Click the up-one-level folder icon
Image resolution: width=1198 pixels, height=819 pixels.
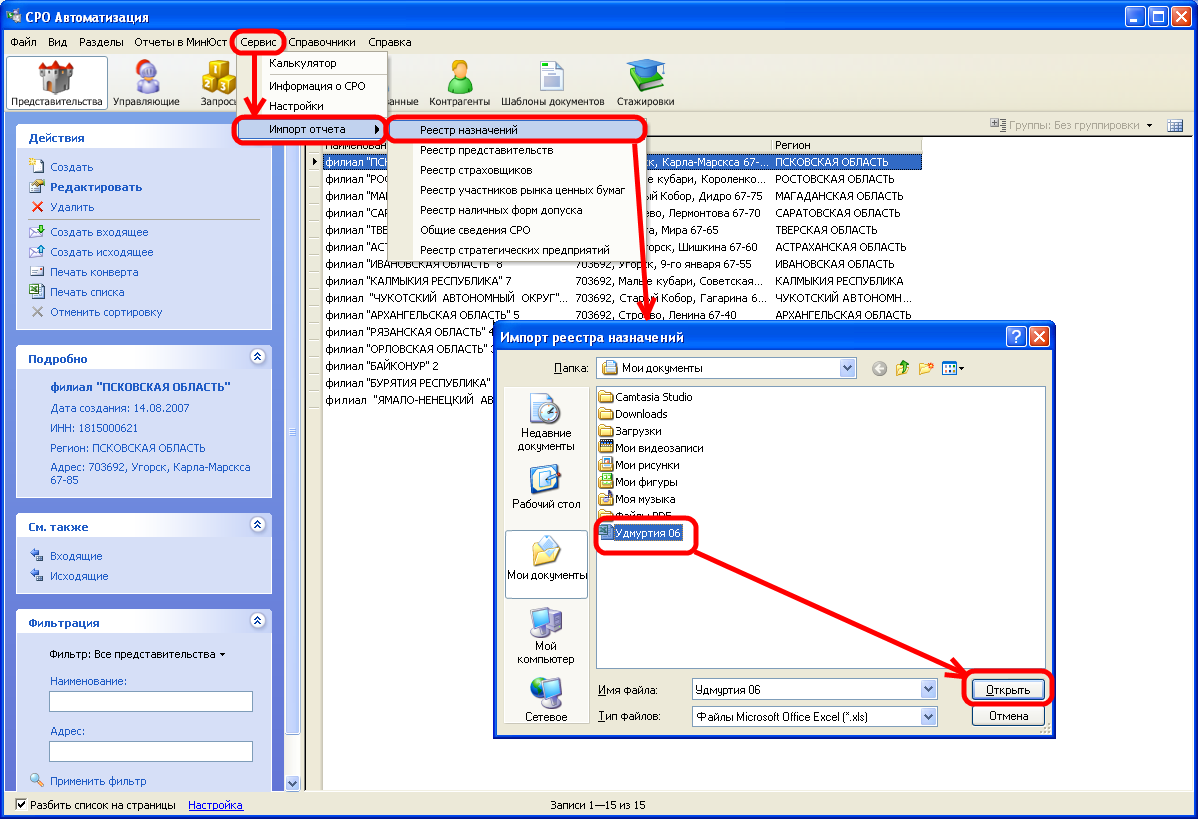tap(903, 368)
